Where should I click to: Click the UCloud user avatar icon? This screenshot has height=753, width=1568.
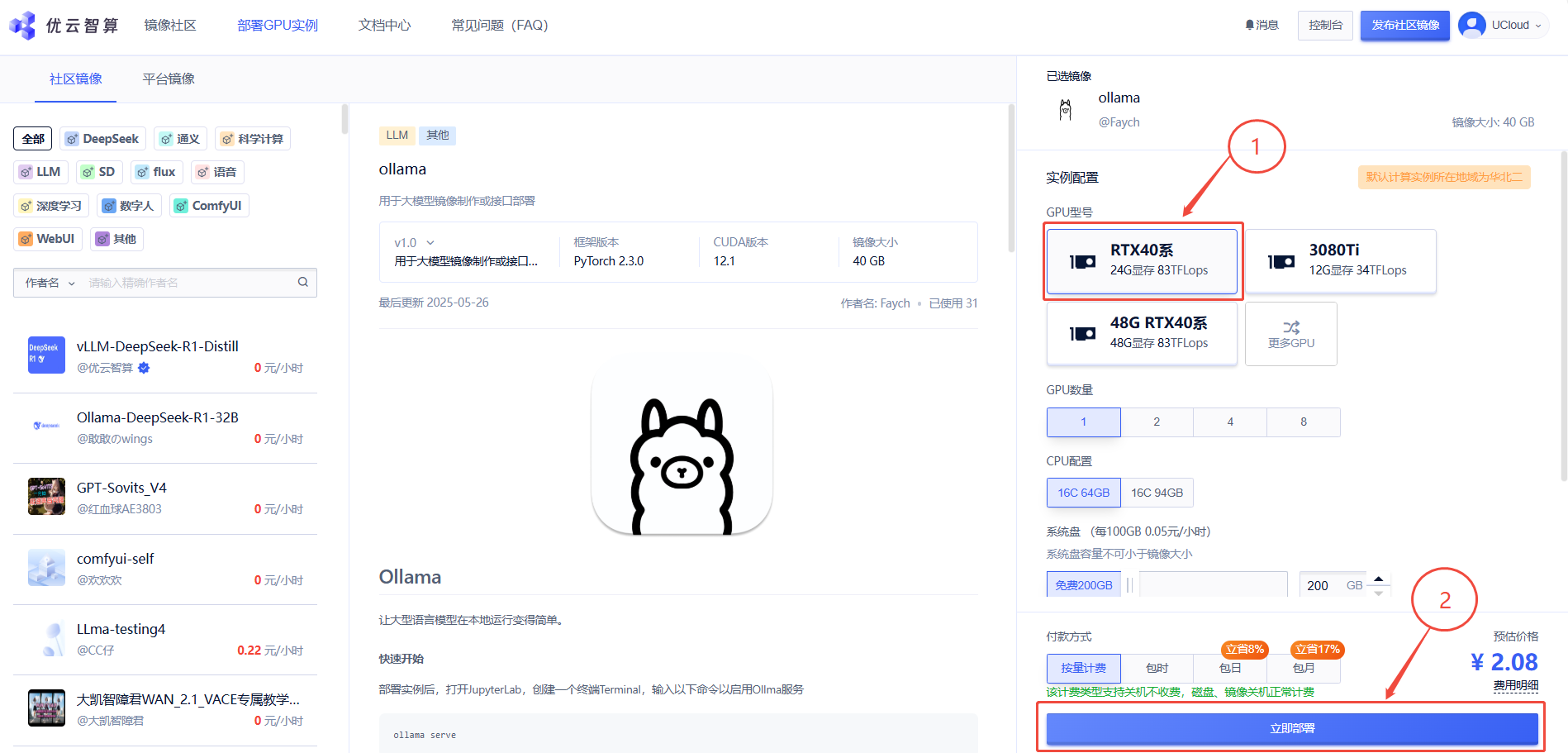tap(1471, 25)
